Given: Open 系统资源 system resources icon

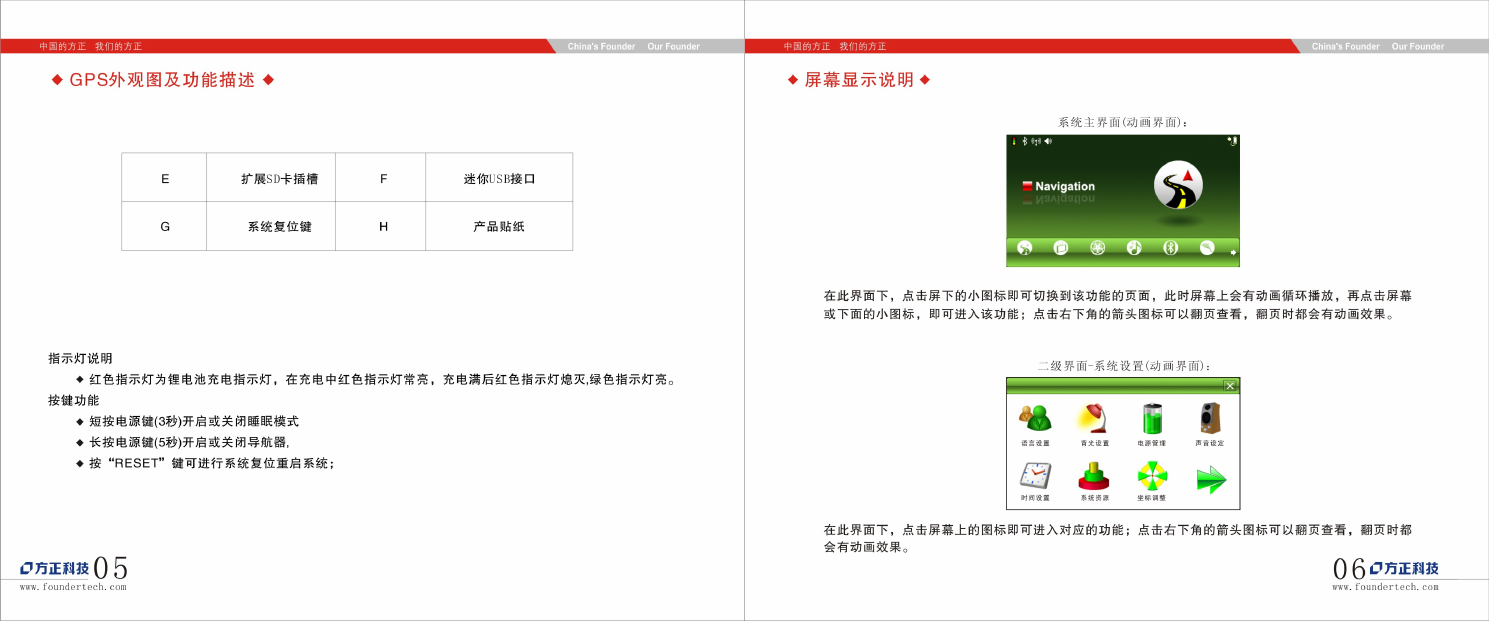Looking at the screenshot, I should click(x=1093, y=476).
